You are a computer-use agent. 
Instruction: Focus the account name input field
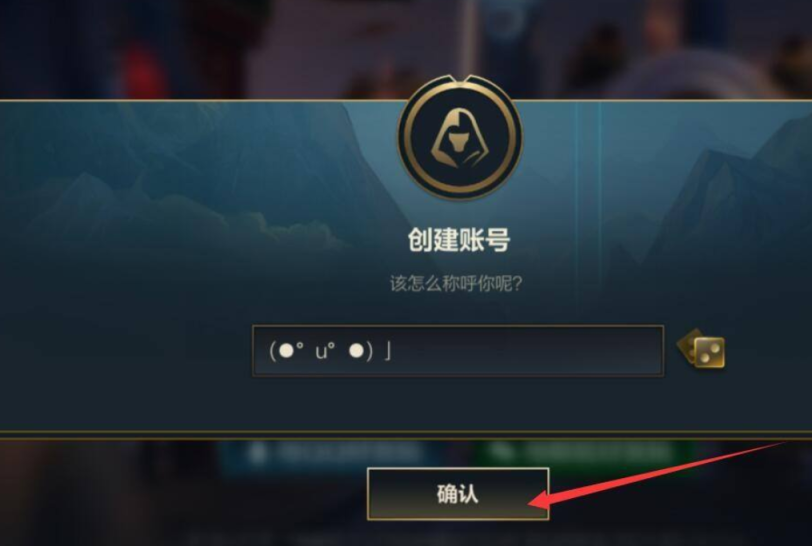point(458,351)
